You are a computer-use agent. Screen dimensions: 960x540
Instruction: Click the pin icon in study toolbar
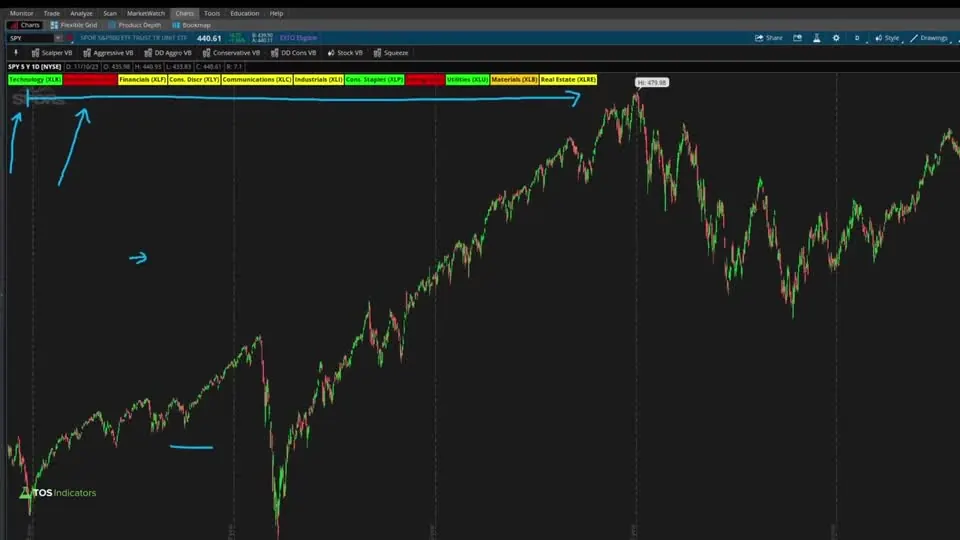[16, 53]
